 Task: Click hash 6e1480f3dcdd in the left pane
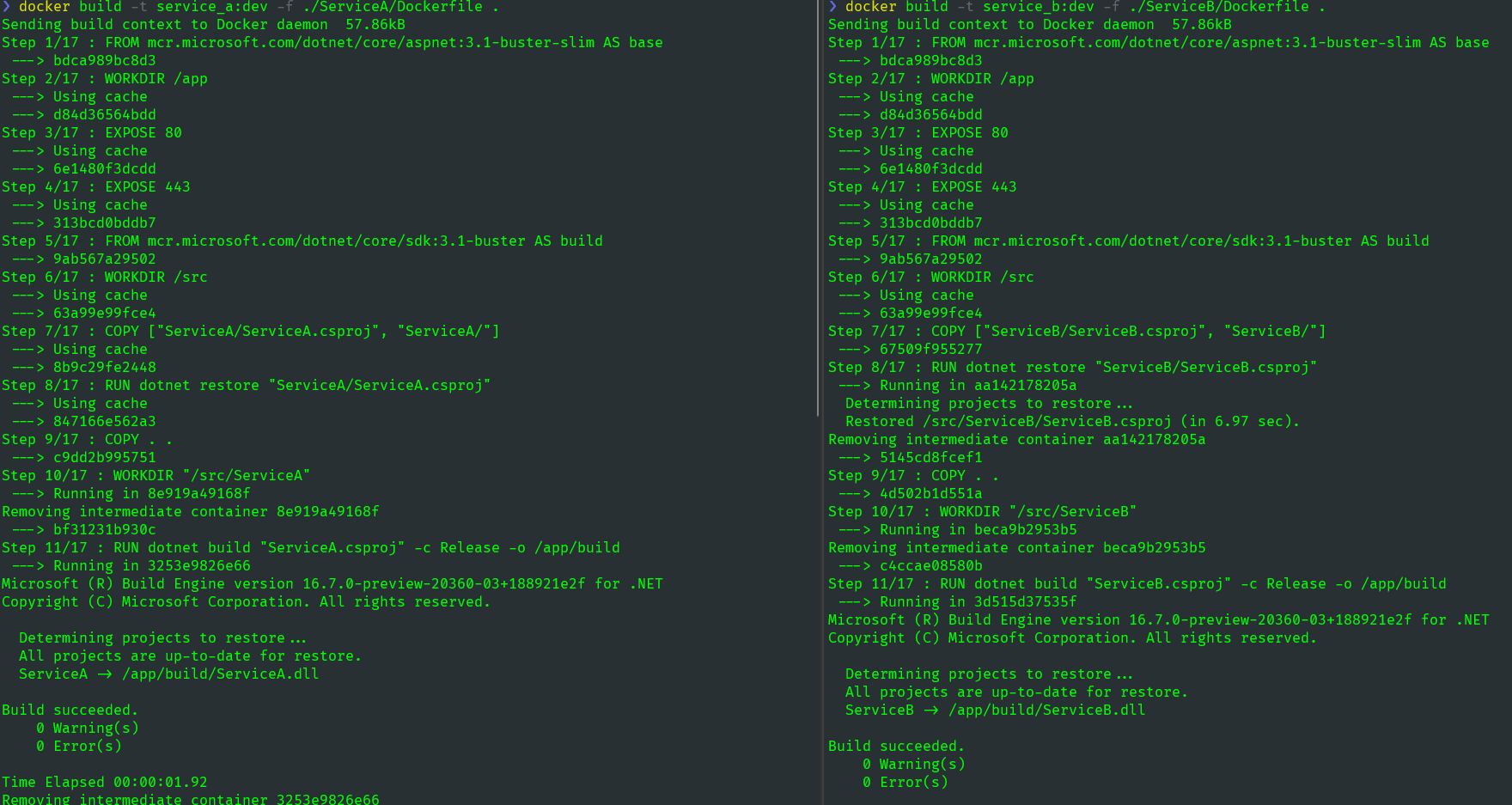coord(105,169)
